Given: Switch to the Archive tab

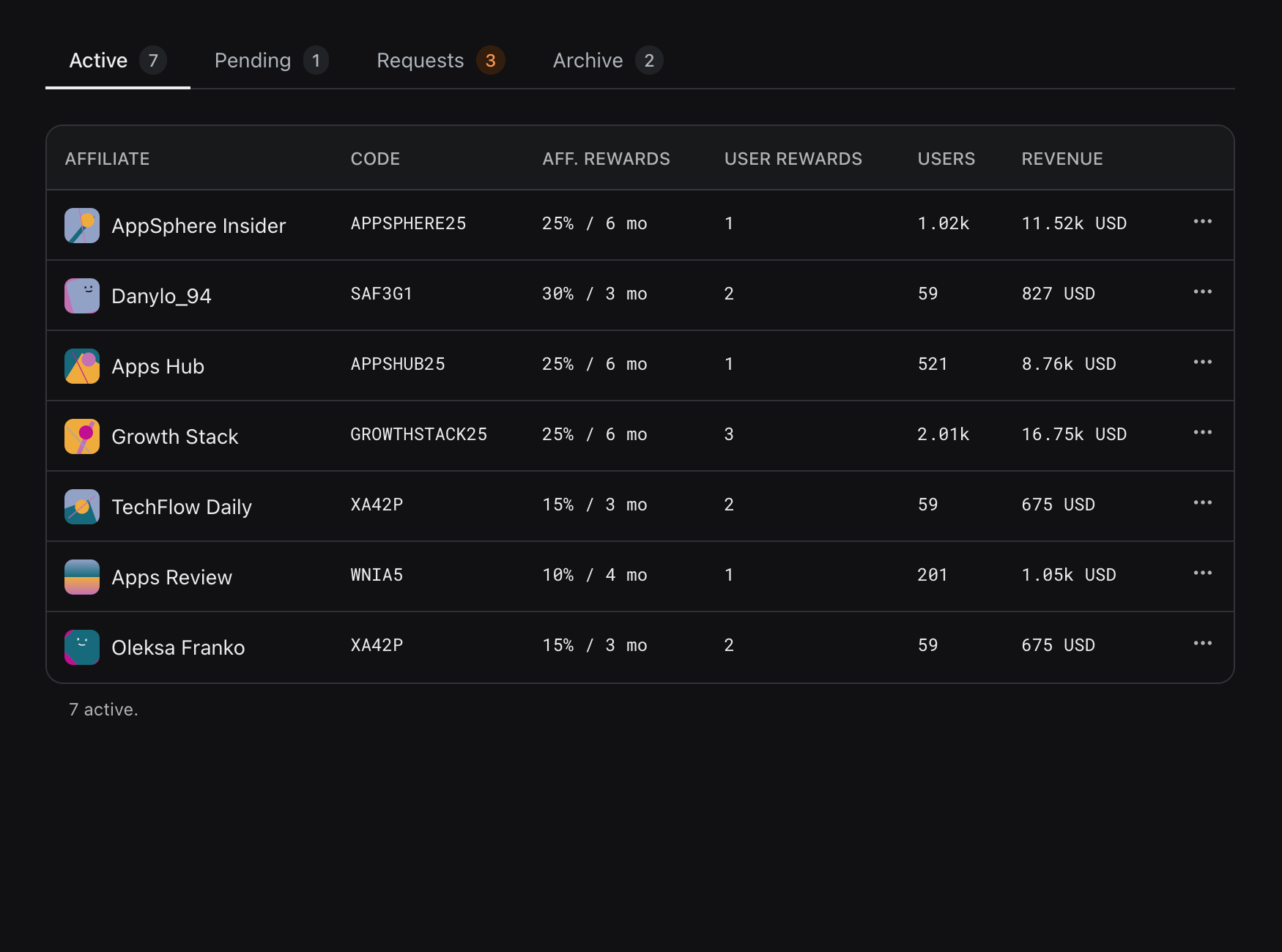Looking at the screenshot, I should tap(605, 60).
